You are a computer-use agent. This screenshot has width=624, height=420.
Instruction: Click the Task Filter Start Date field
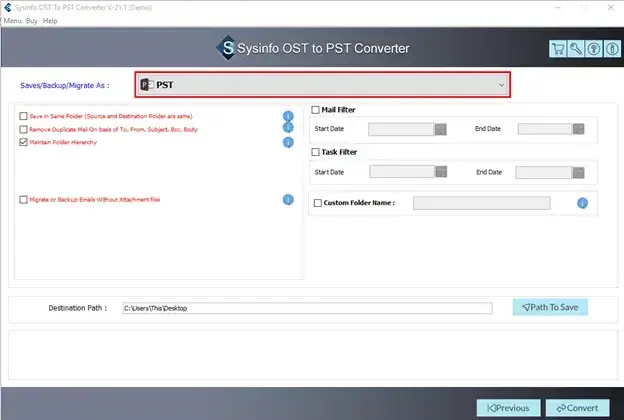(402, 172)
